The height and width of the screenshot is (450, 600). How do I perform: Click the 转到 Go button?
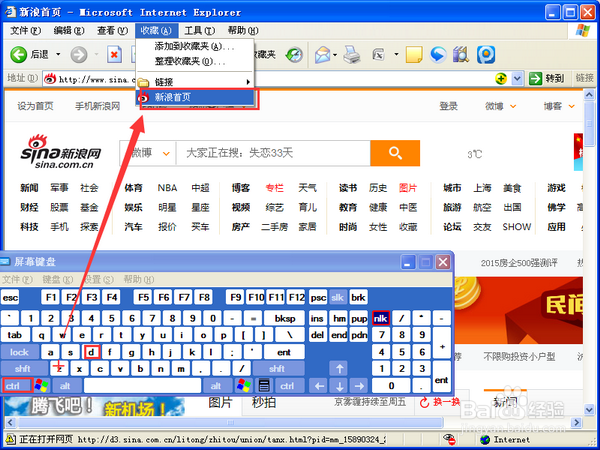click(548, 79)
